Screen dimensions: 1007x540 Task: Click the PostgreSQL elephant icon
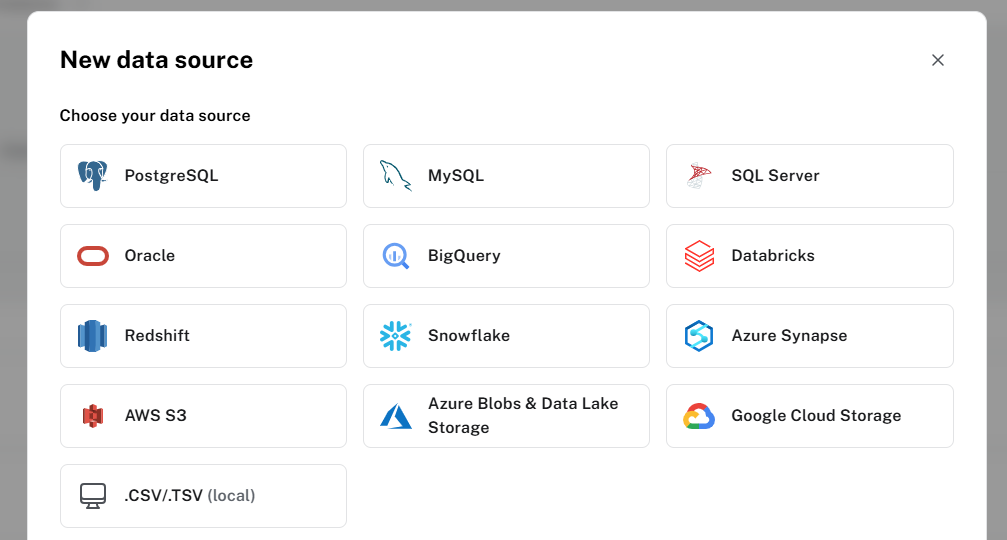[x=93, y=176]
